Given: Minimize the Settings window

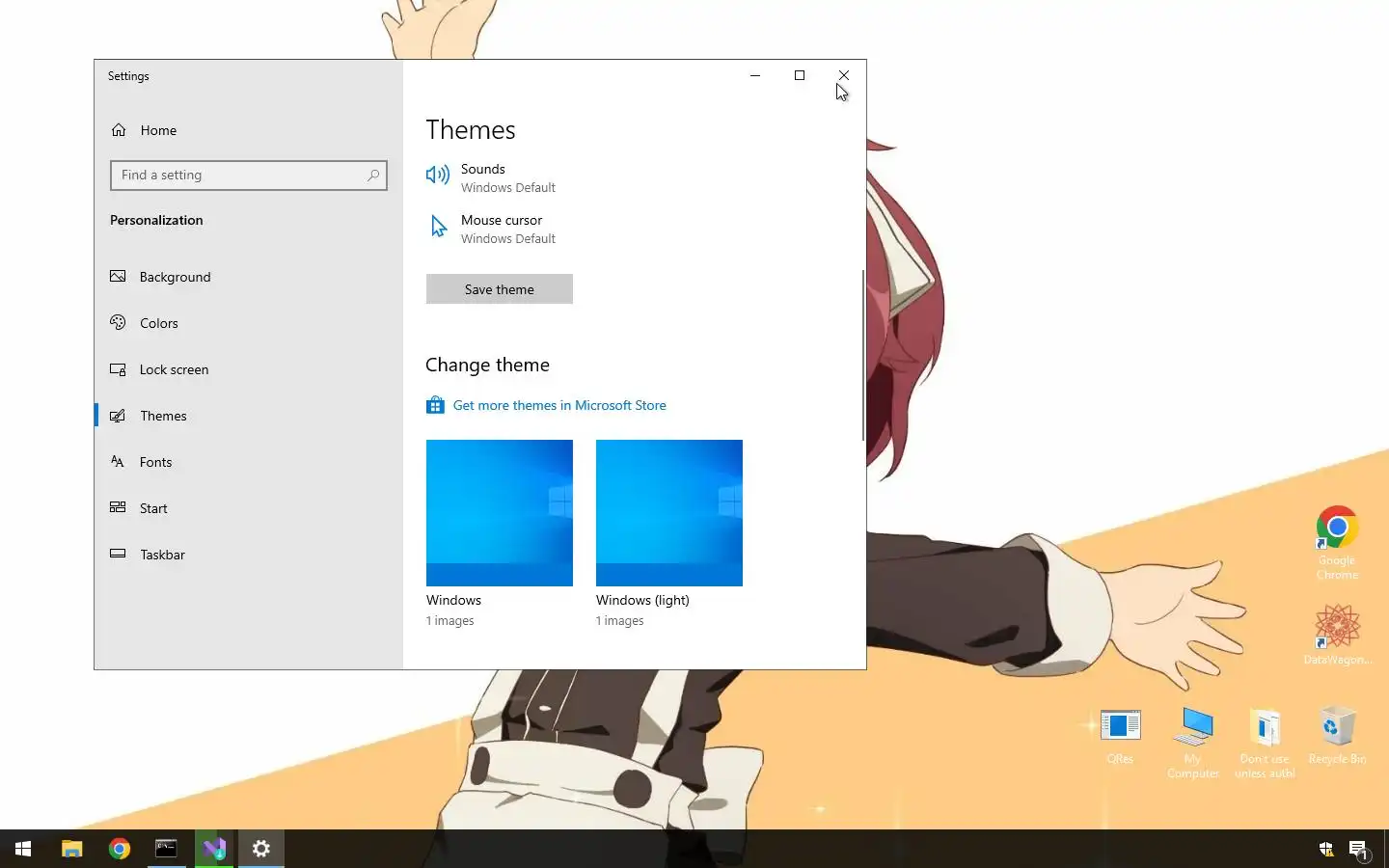Looking at the screenshot, I should pyautogui.click(x=755, y=75).
